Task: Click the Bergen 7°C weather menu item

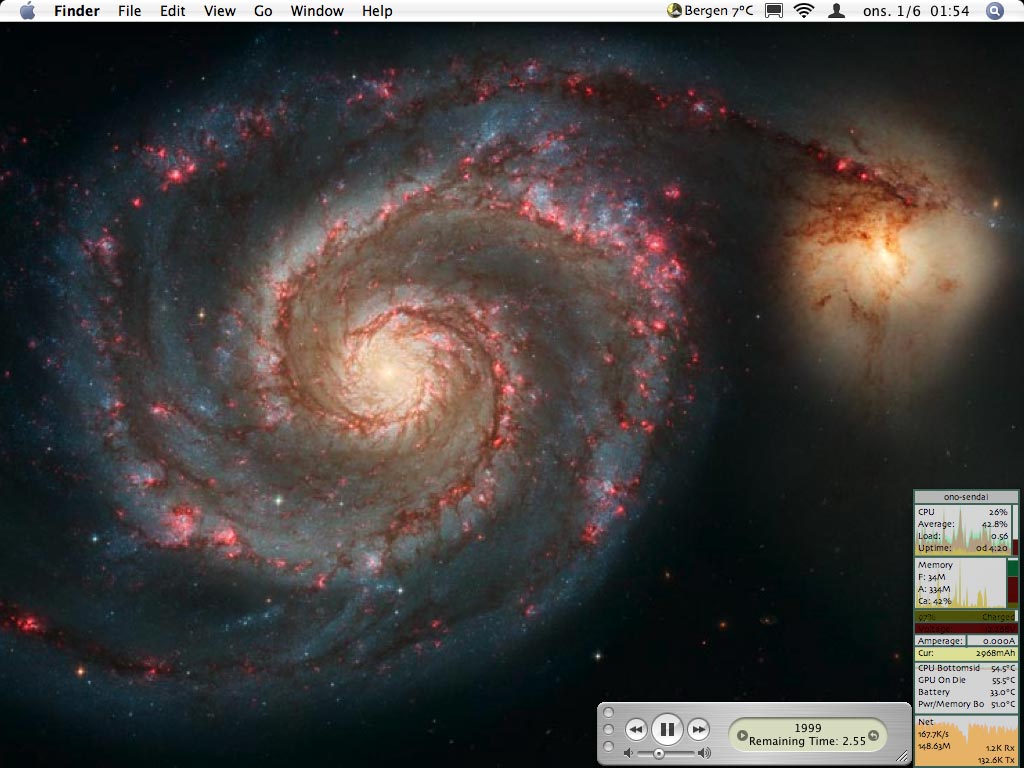Action: 709,10
